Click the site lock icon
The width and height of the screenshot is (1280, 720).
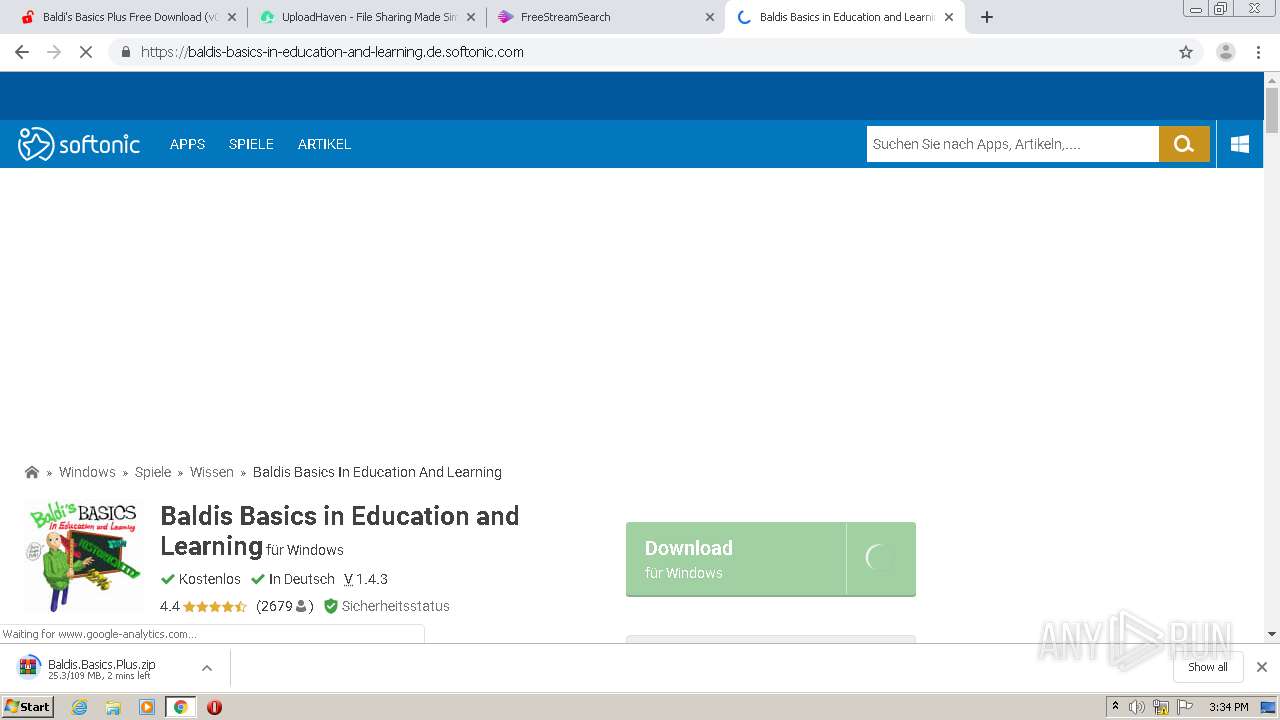[125, 52]
